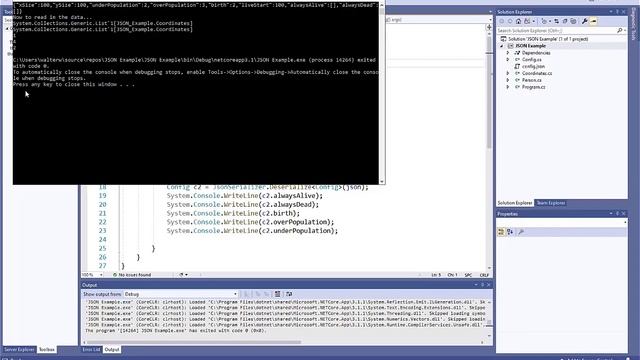640x360 pixels.
Task: Click Clear All icon in Output toolbar
Action: click(278, 294)
